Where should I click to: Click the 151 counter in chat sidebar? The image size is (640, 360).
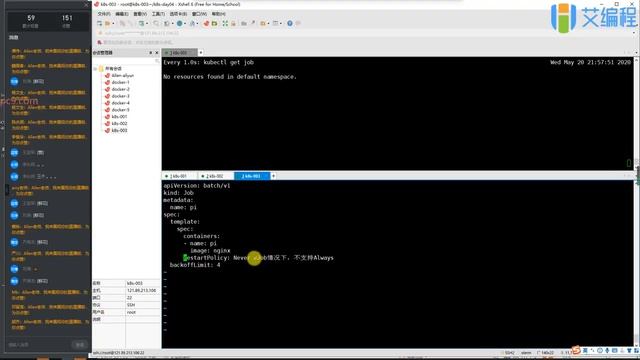pyautogui.click(x=67, y=18)
